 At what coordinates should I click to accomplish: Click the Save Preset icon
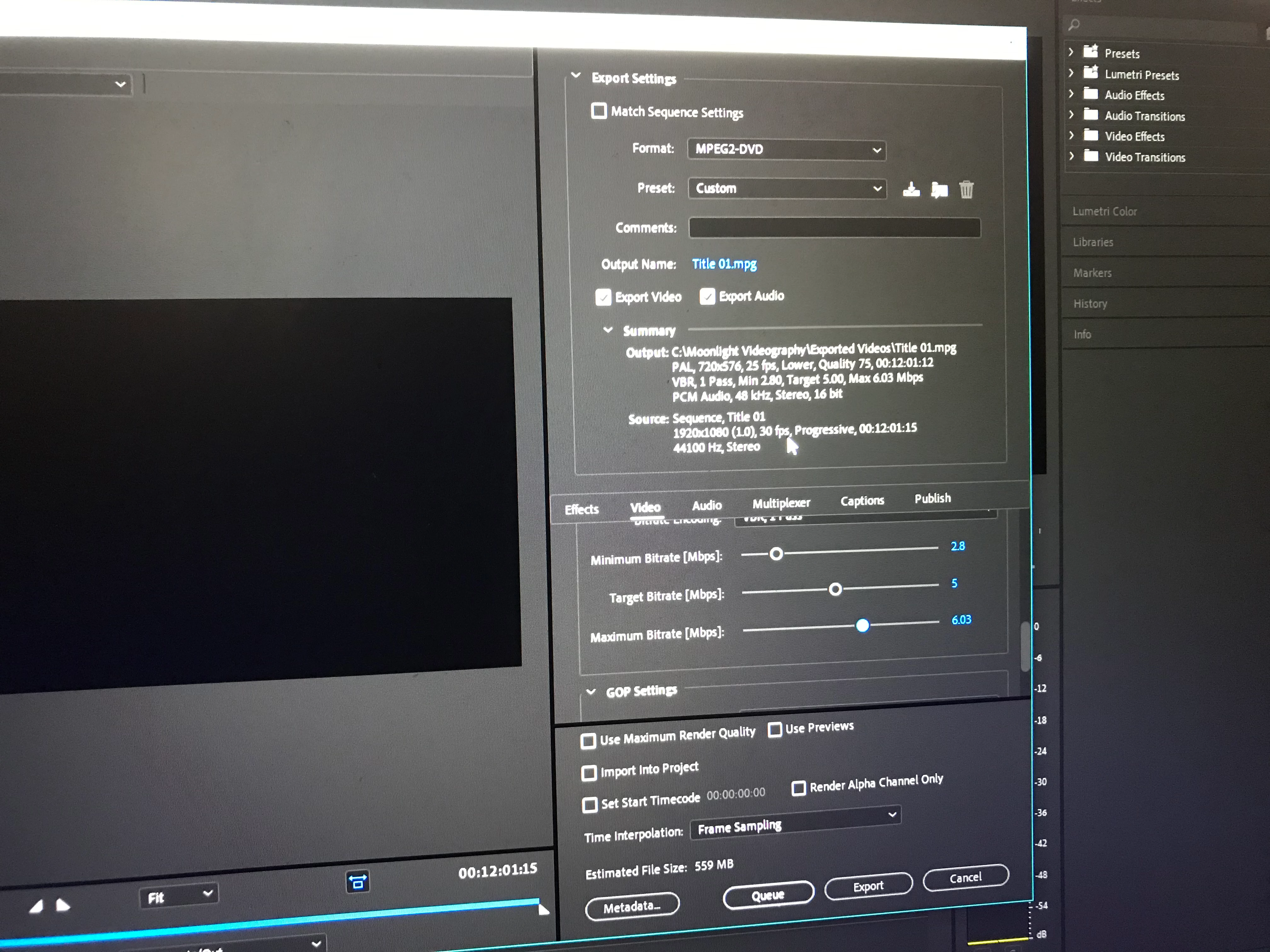pyautogui.click(x=911, y=190)
